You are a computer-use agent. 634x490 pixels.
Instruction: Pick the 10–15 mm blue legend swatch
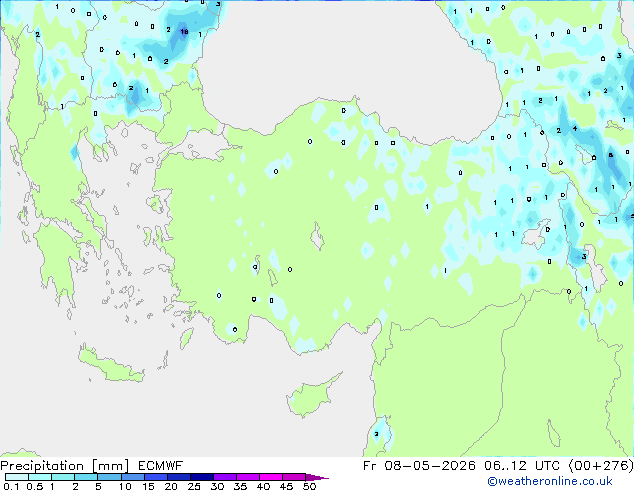[x=132, y=477]
